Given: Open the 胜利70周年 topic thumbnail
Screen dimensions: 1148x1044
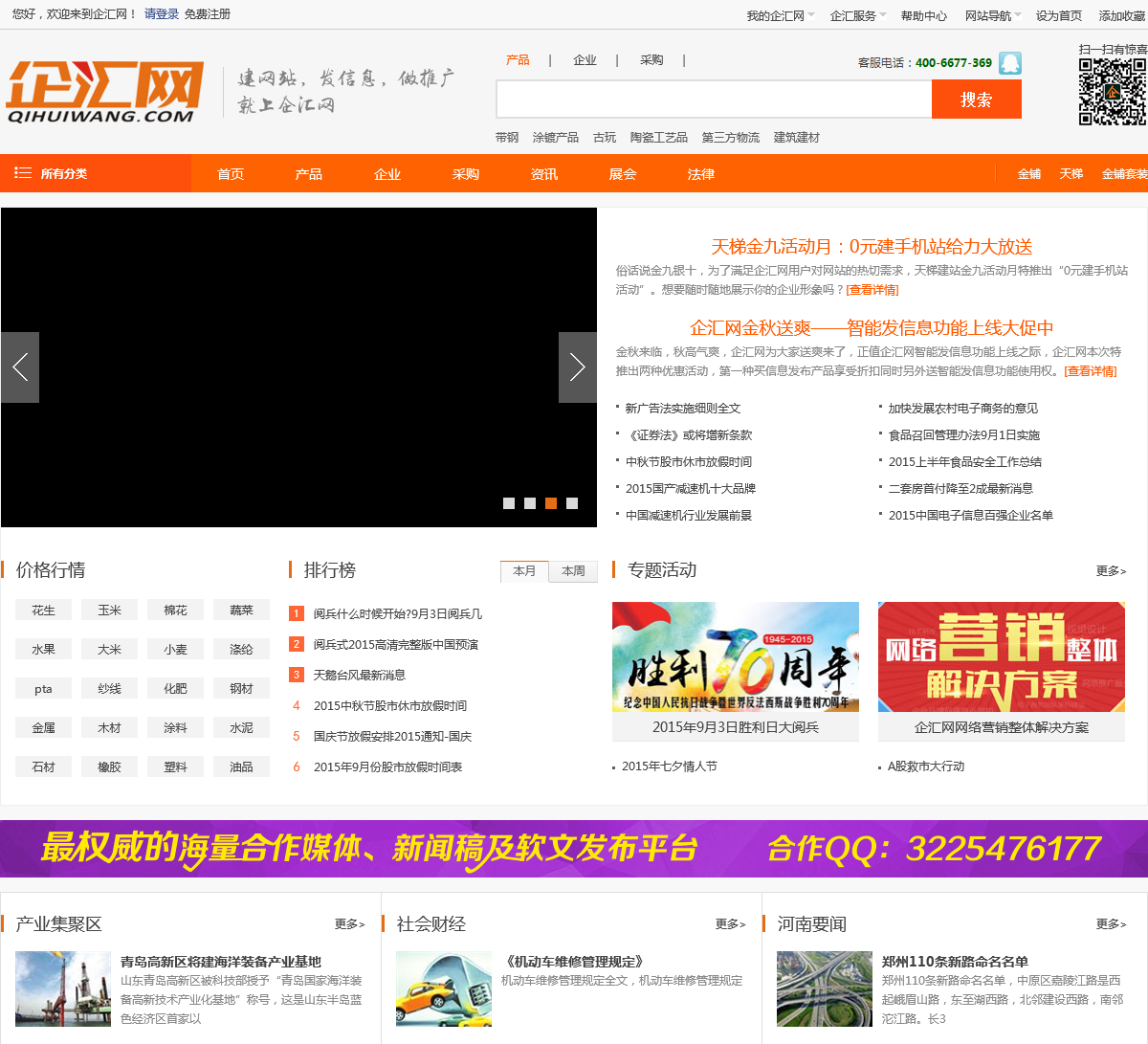Looking at the screenshot, I should (735, 656).
